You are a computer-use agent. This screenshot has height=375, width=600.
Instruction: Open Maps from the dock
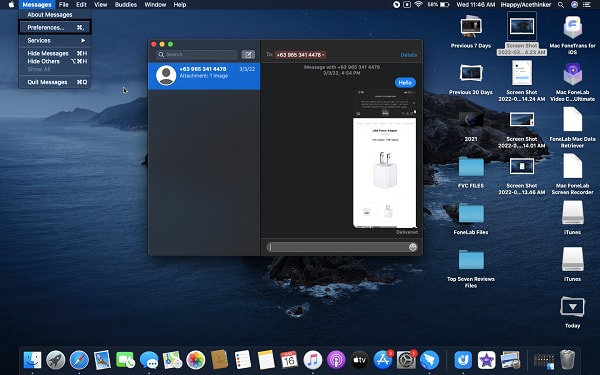tap(172, 360)
